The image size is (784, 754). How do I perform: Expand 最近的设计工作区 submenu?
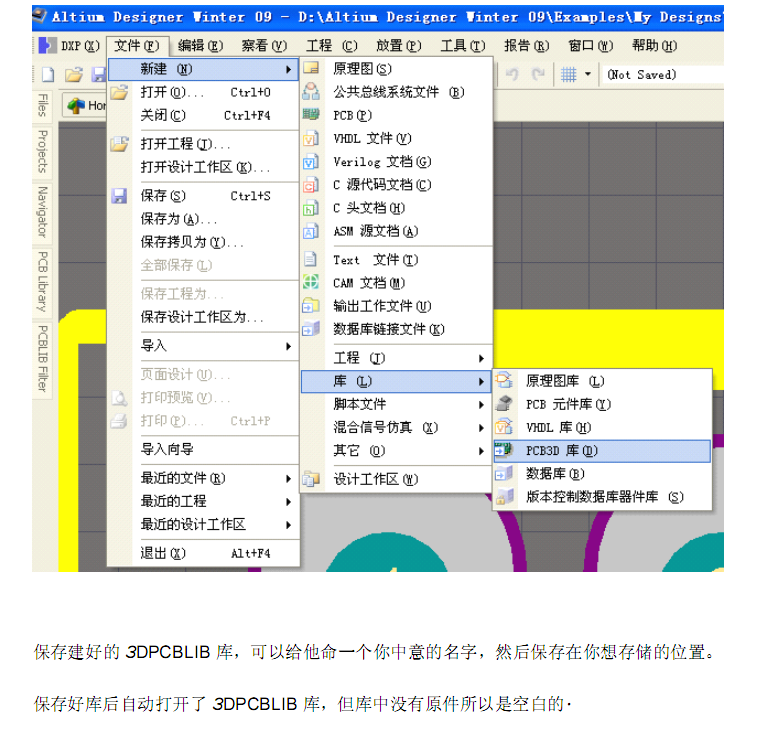point(203,524)
